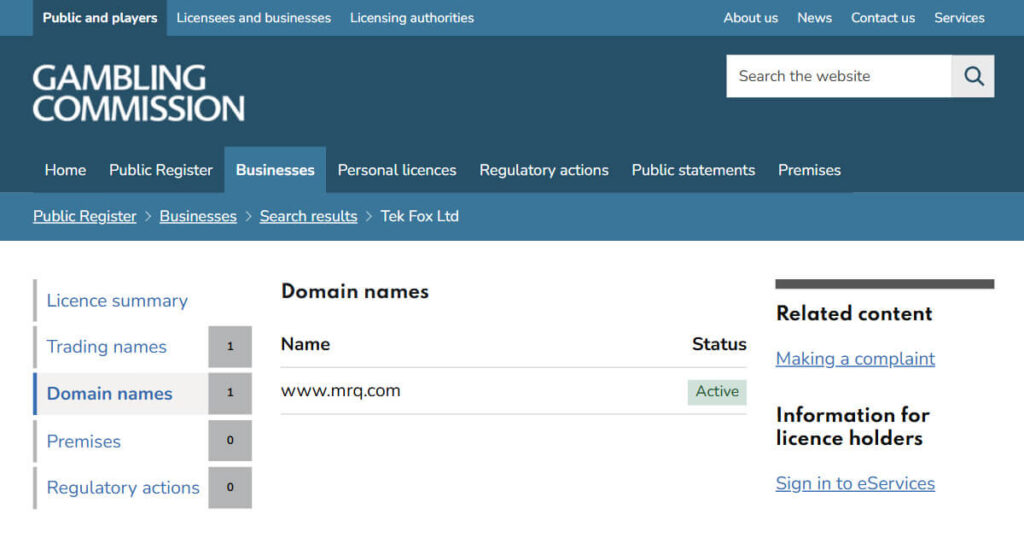The height and width of the screenshot is (538, 1024).
Task: Open Regulatory actions in top navigation
Action: click(544, 170)
